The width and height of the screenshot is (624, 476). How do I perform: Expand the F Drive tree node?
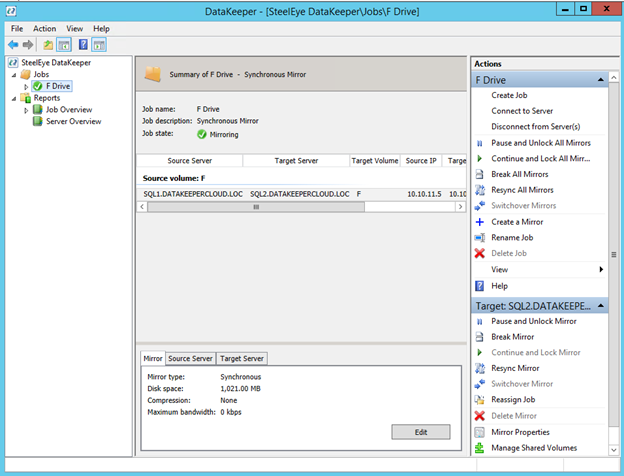tap(27, 87)
